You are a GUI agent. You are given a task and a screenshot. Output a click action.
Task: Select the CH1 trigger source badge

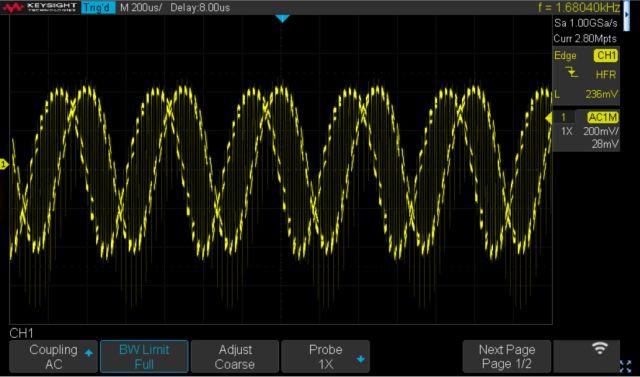pyautogui.click(x=606, y=55)
